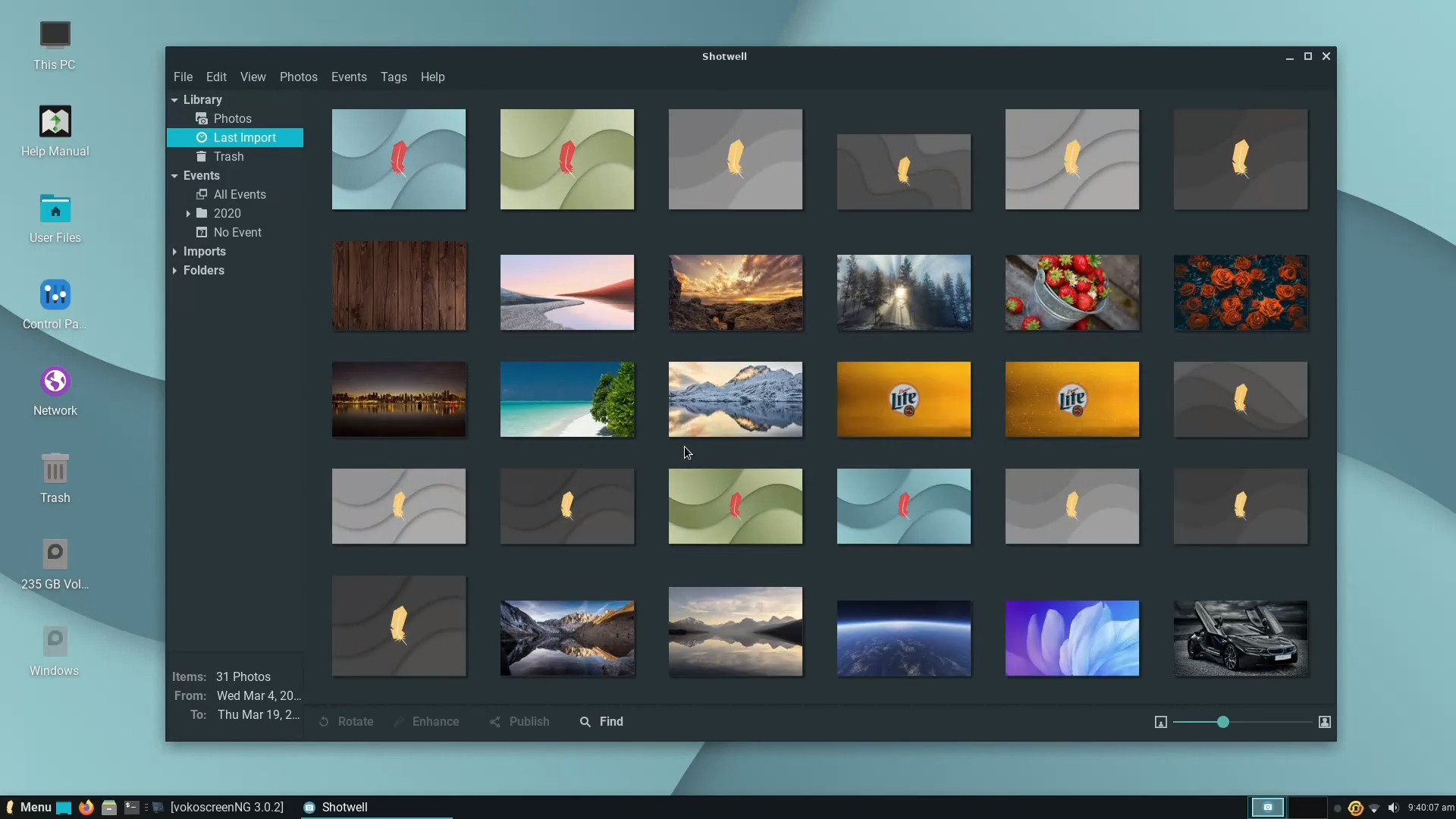
Task: Expand the Imports tree section
Action: 174,251
